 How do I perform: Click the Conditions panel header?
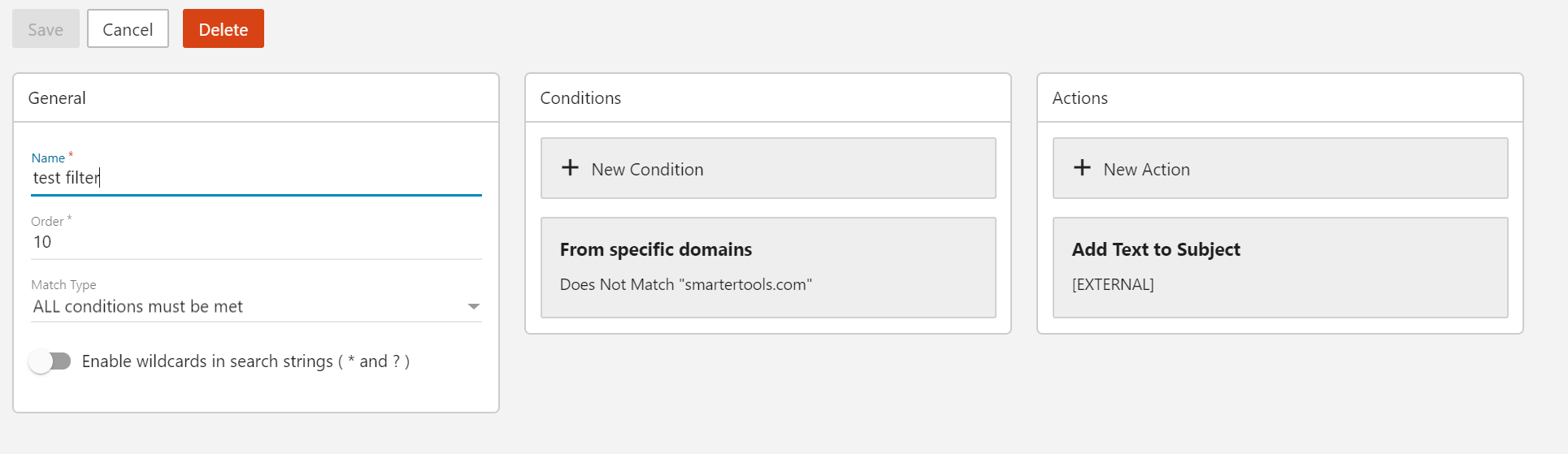pos(580,98)
